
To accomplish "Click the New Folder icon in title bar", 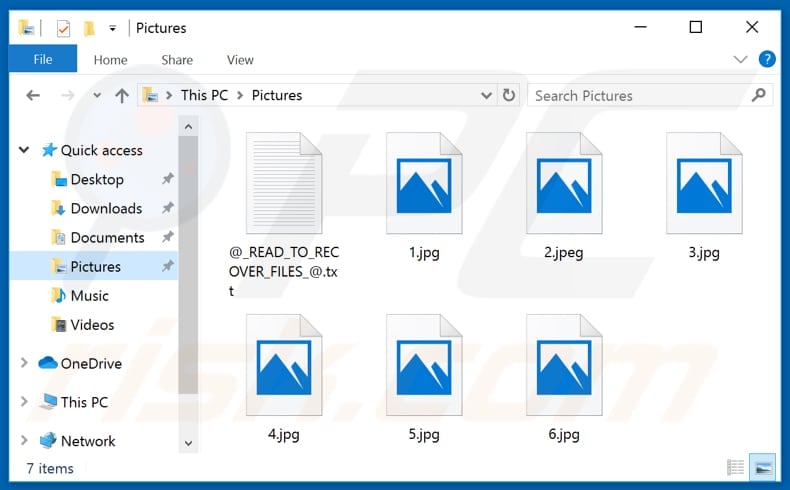I will click(x=89, y=28).
